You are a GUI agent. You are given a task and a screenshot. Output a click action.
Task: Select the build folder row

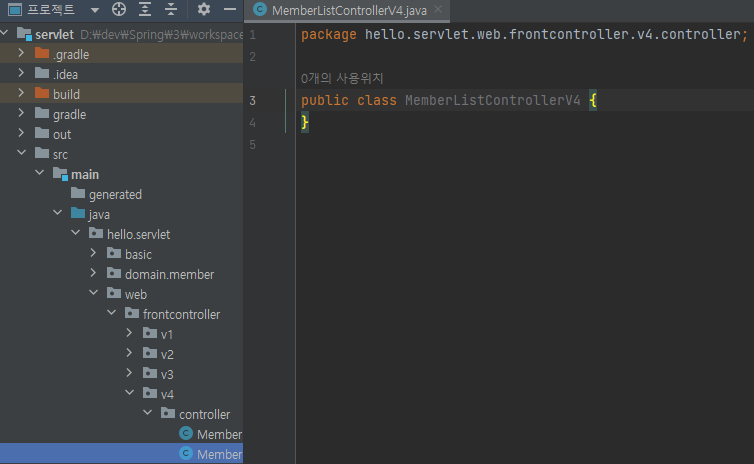coord(121,94)
